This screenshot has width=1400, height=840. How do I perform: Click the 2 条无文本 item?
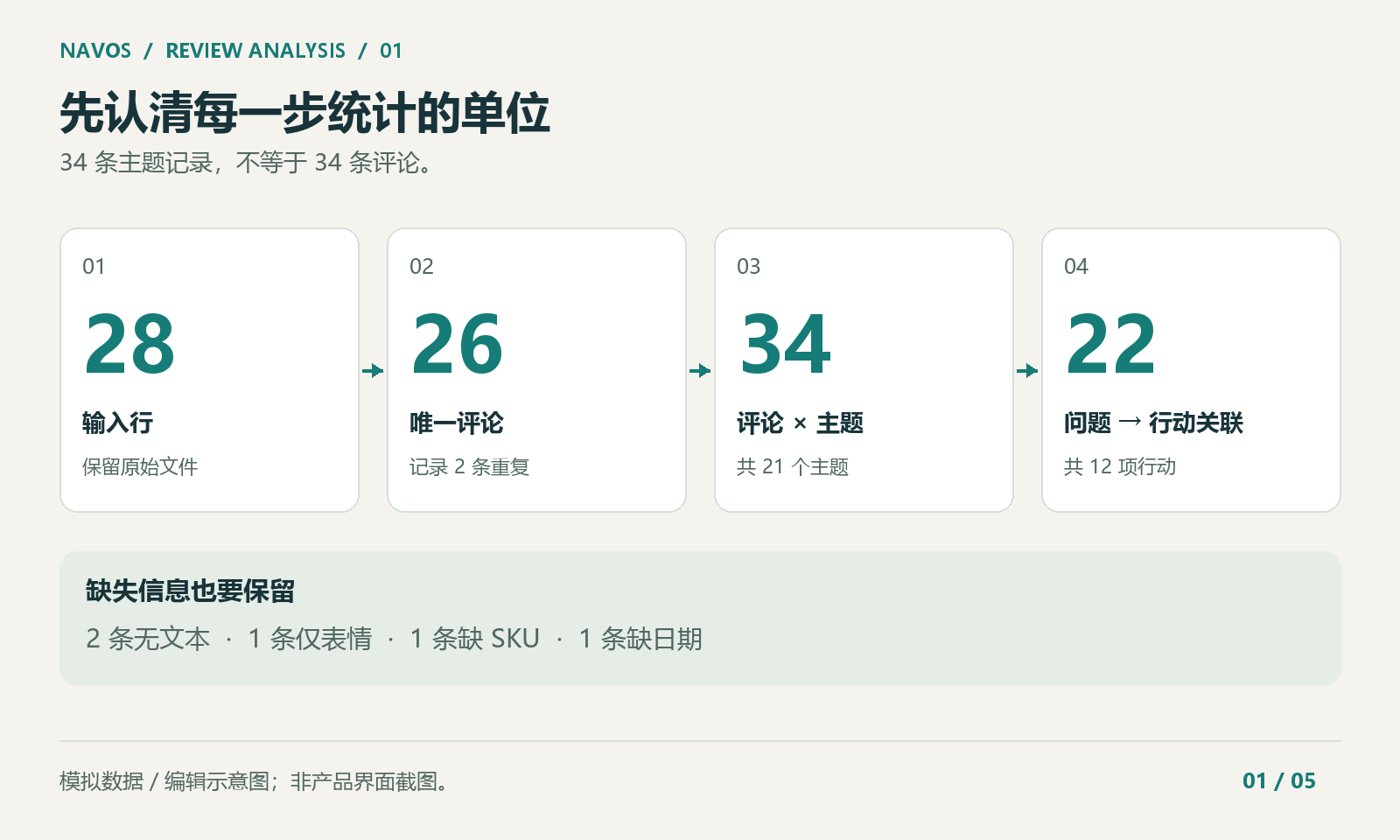(148, 639)
